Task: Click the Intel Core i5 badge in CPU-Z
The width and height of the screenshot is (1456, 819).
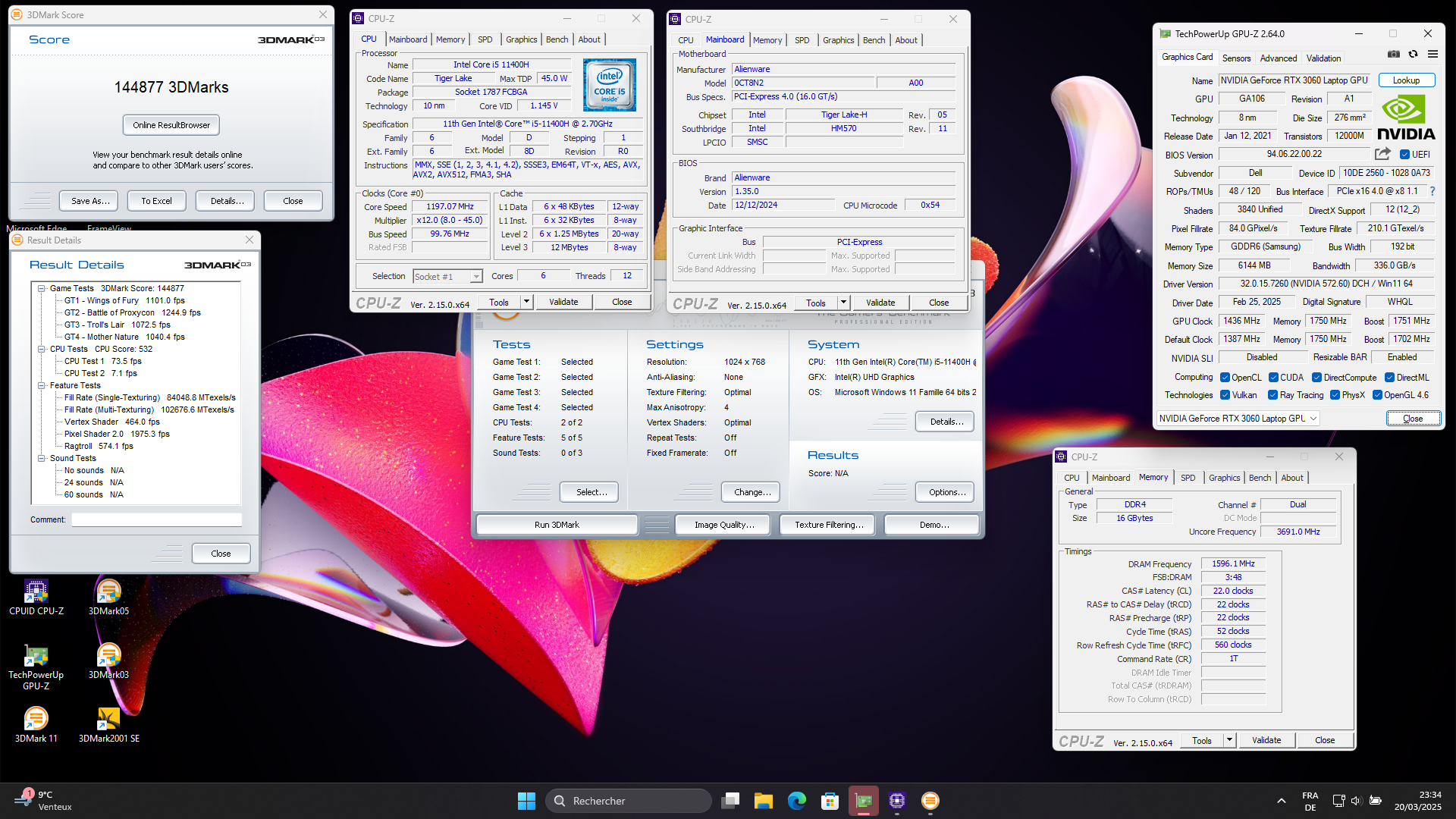Action: 609,86
